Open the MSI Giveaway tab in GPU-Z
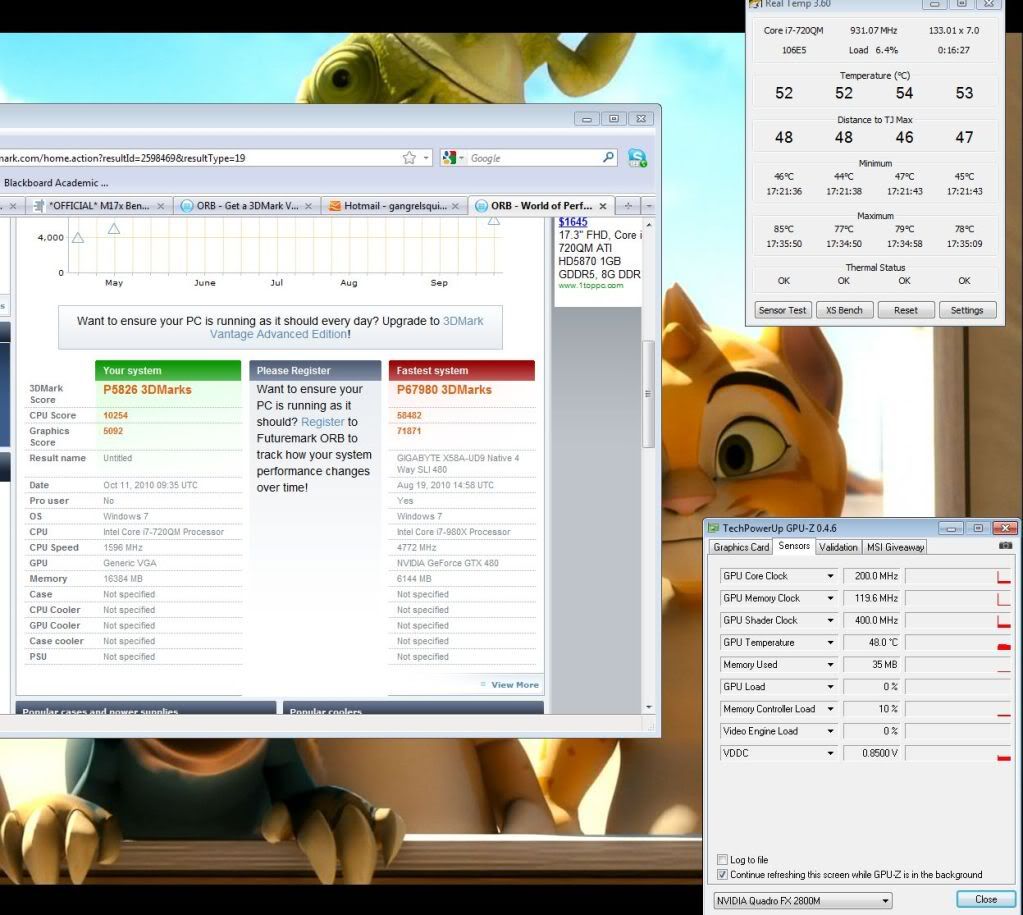The image size is (1023, 915). (895, 547)
